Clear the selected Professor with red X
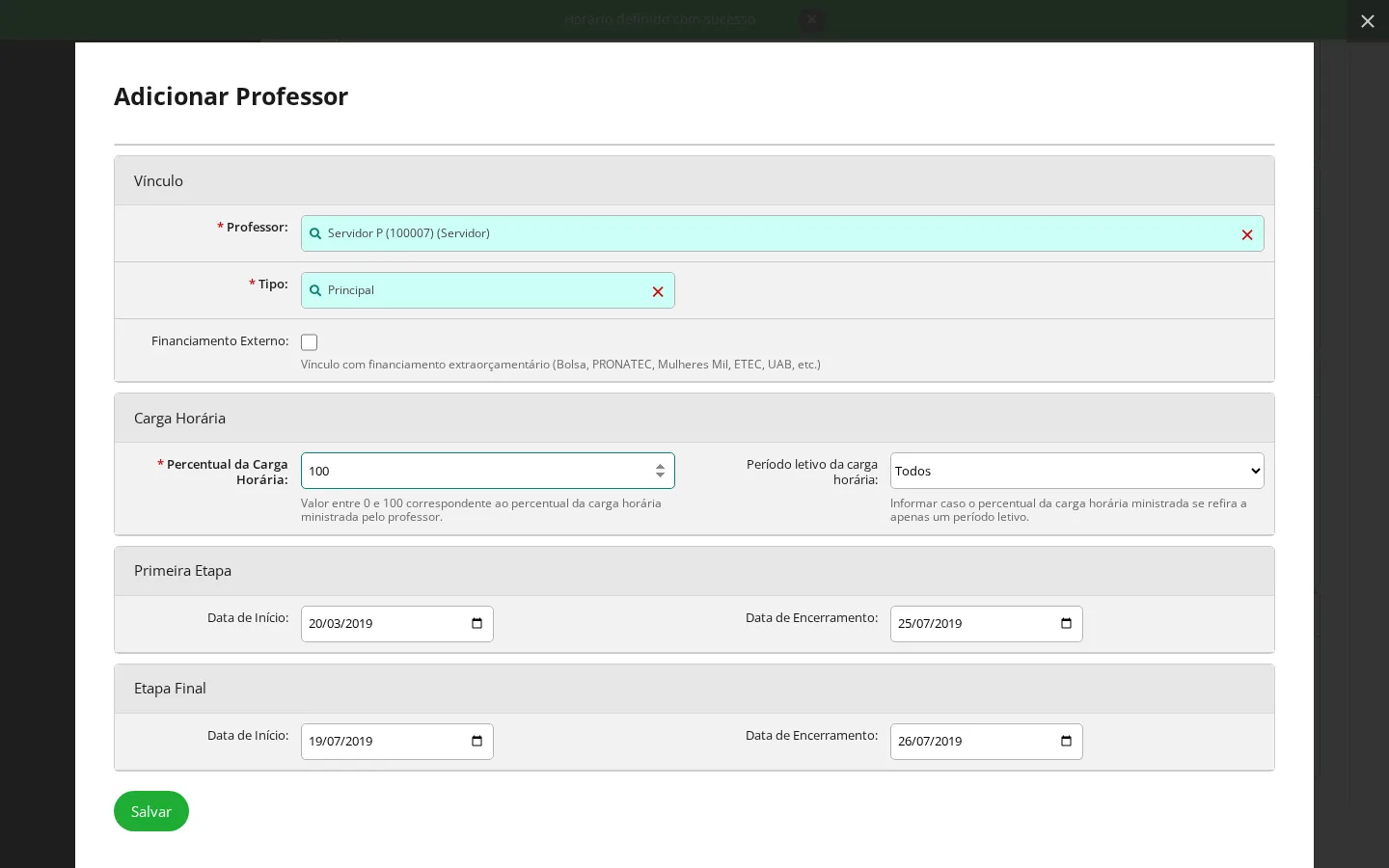This screenshot has width=1389, height=868. (x=1247, y=234)
